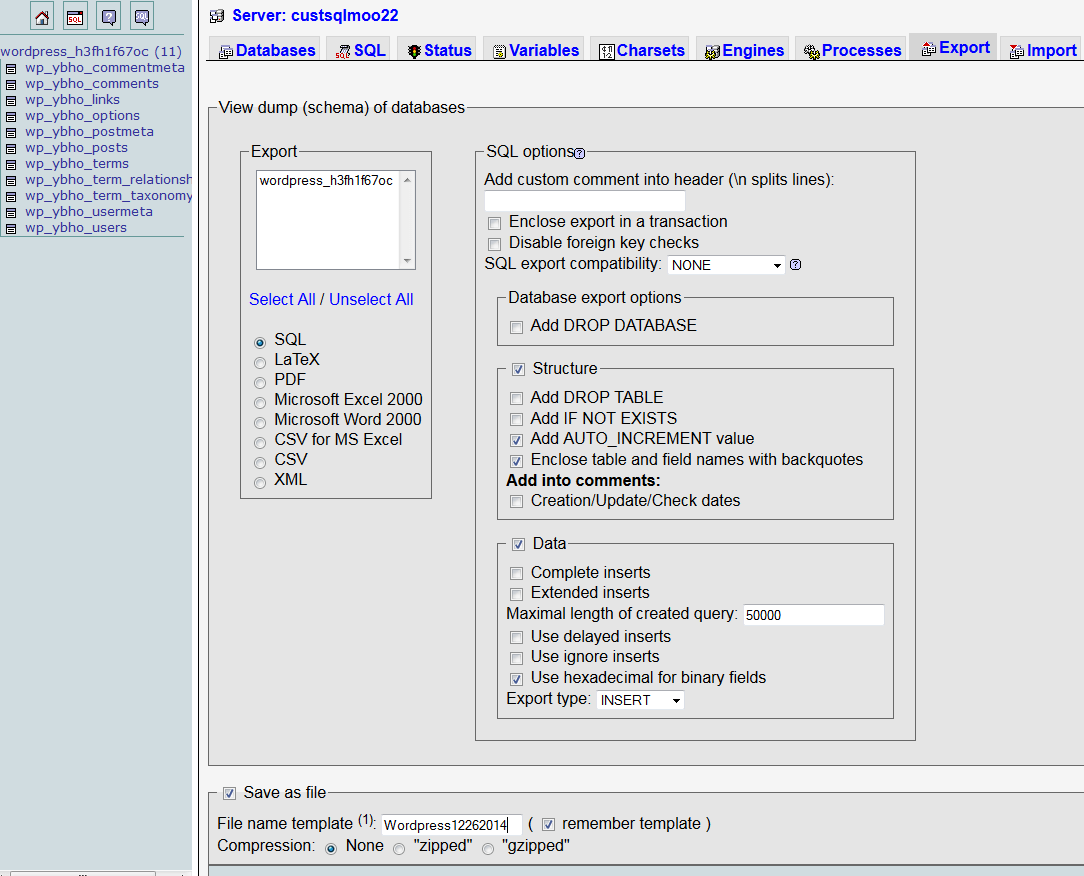Select the CSV for MS Excel format

pyautogui.click(x=260, y=441)
